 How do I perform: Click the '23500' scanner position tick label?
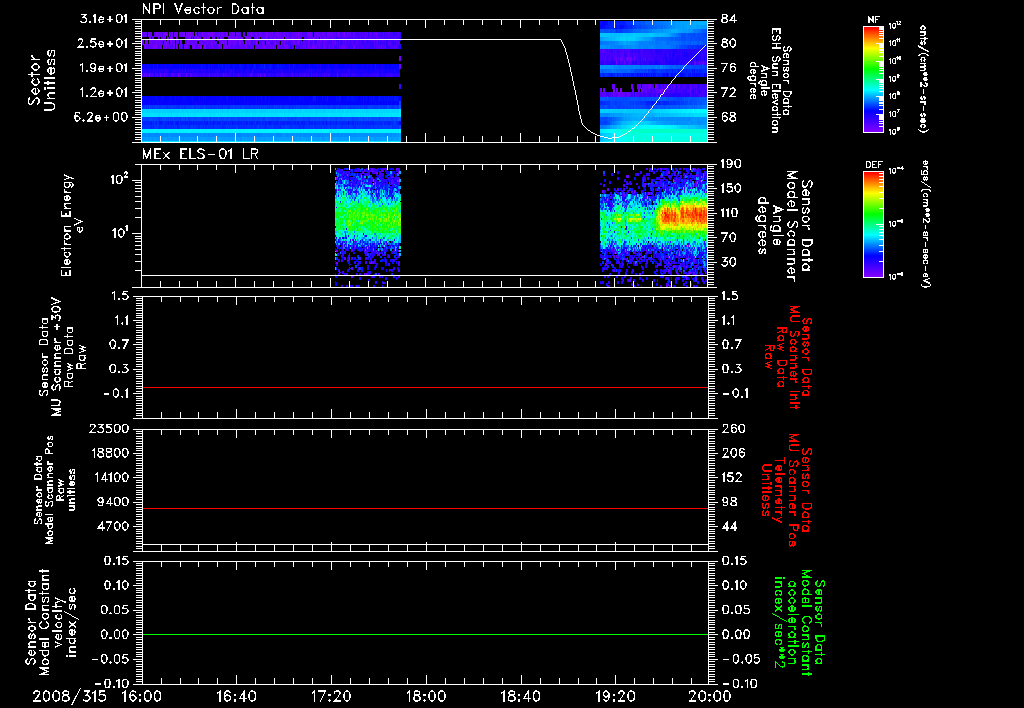[x=109, y=428]
